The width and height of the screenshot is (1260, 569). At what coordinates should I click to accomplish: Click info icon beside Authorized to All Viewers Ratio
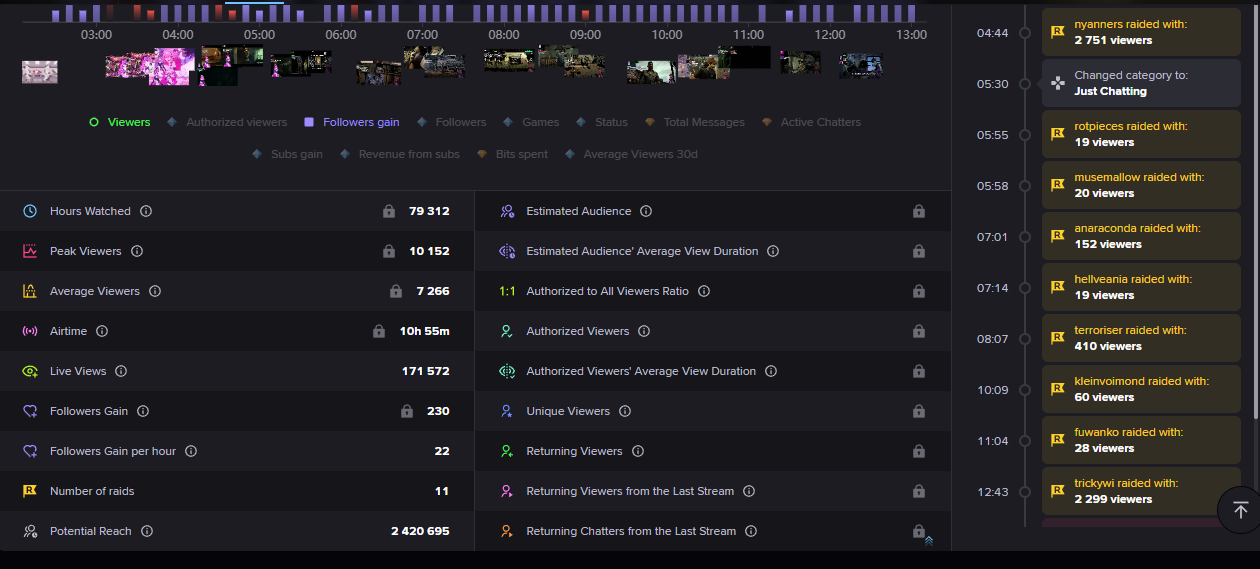[704, 291]
